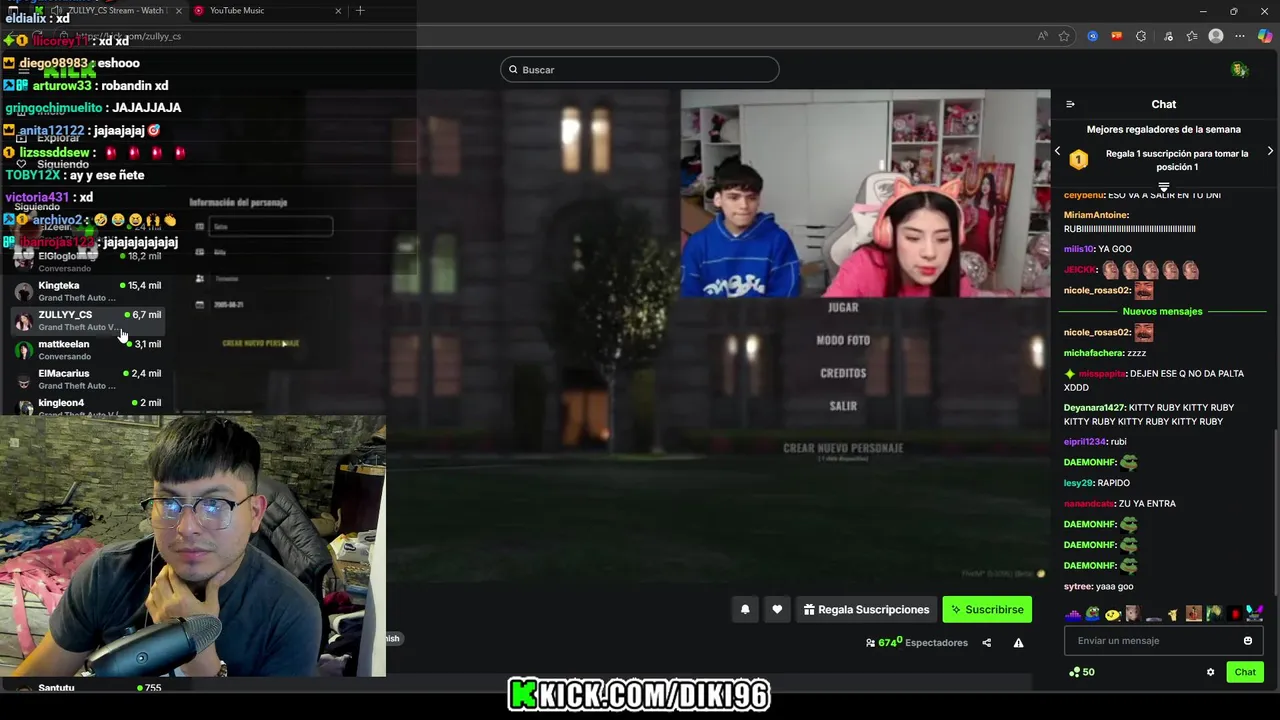Click the green Suscribirse button
Viewport: 1280px width, 720px height.
point(987,609)
